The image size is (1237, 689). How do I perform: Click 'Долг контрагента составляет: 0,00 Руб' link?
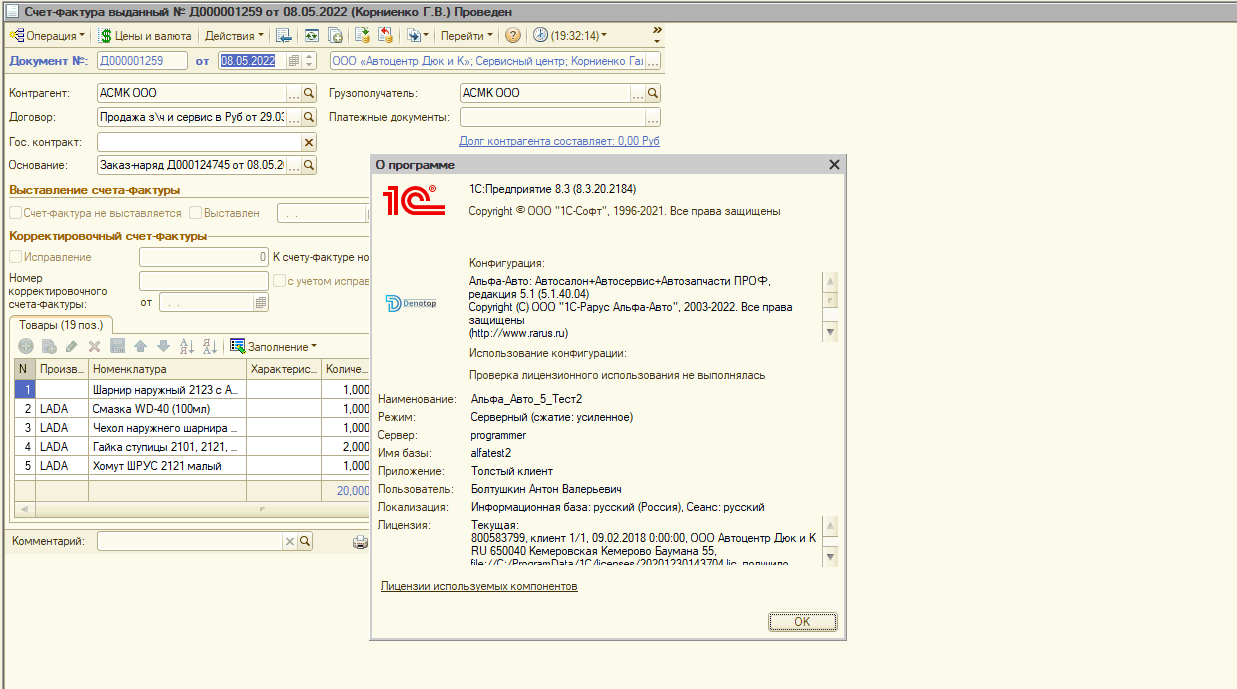(559, 141)
